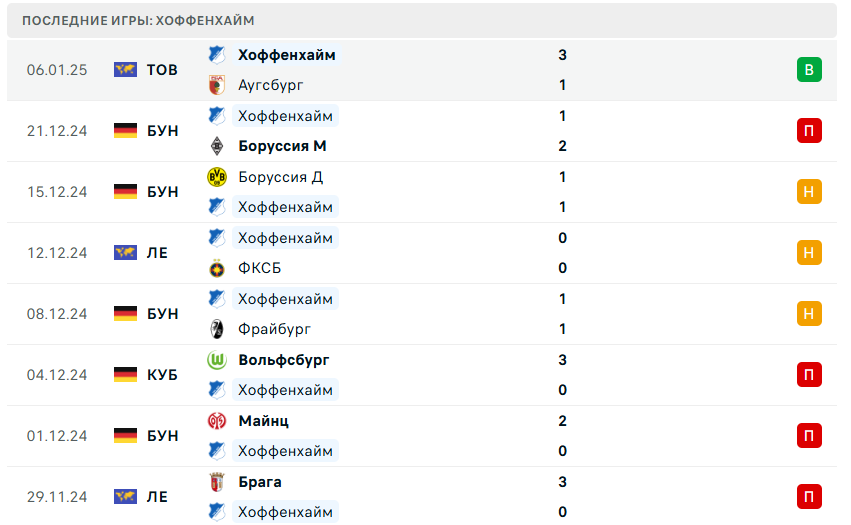
Task: Click the green В win badge
Action: [809, 70]
